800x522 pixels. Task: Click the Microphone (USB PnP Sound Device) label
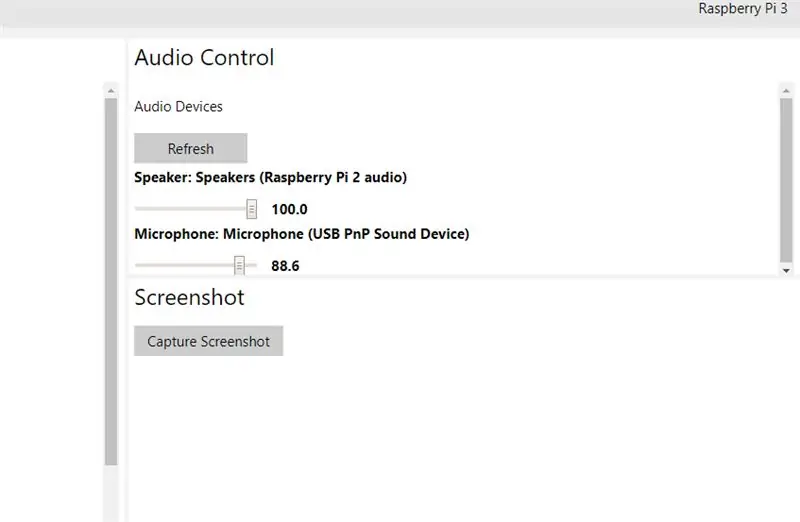[302, 234]
